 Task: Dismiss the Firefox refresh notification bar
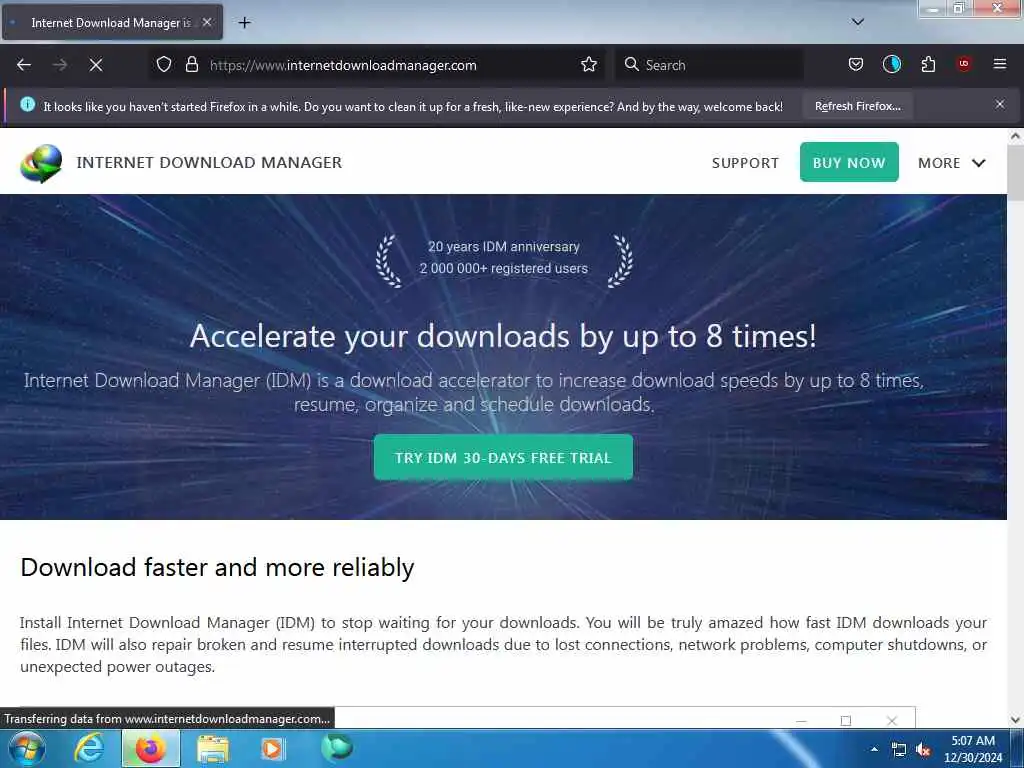1000,104
